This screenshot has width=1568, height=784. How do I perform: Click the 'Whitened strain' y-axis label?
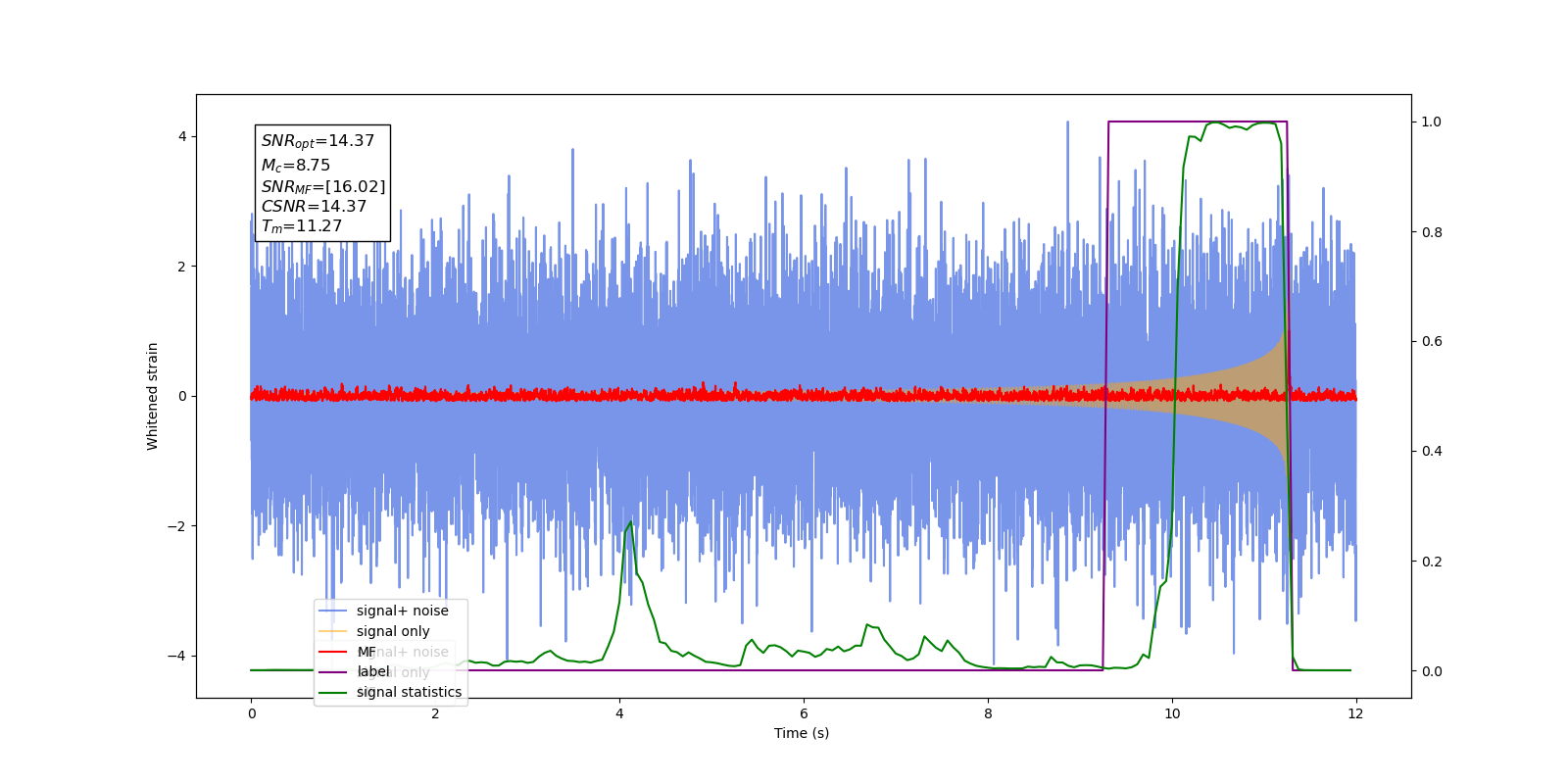(x=152, y=396)
